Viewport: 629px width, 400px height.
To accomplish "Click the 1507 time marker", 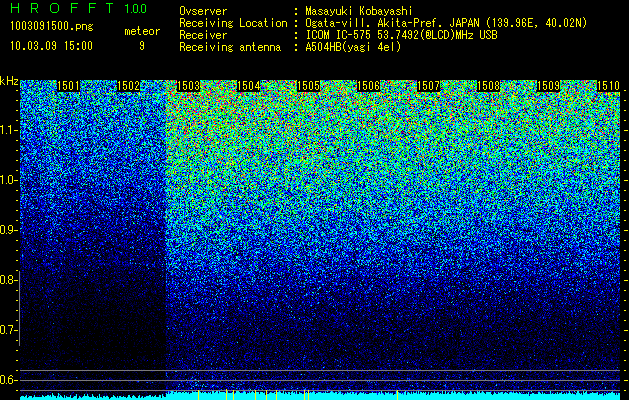I will (428, 86).
